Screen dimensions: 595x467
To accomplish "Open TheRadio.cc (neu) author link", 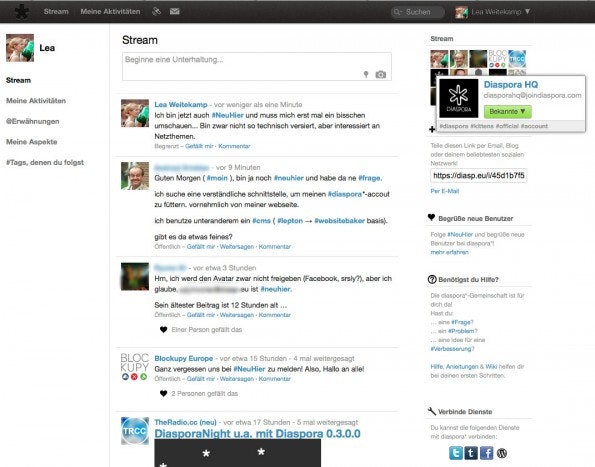I will 185,422.
